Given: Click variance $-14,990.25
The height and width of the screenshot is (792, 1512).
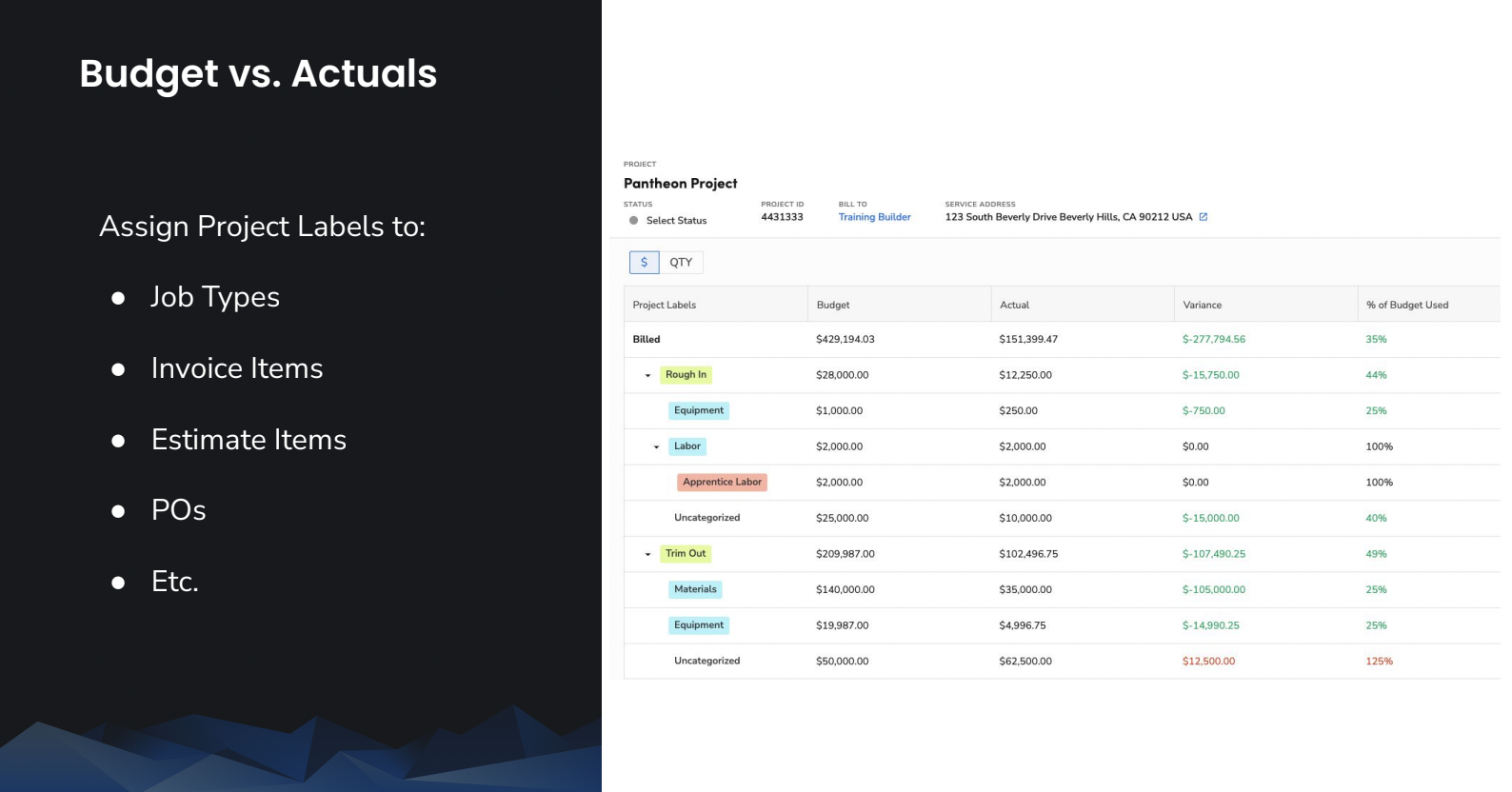Looking at the screenshot, I should pyautogui.click(x=1211, y=626).
